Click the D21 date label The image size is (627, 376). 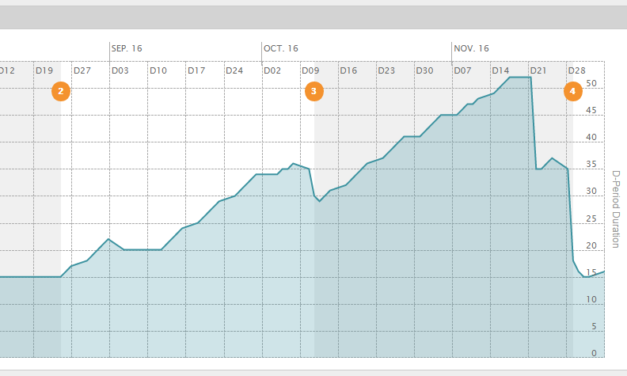(x=538, y=71)
